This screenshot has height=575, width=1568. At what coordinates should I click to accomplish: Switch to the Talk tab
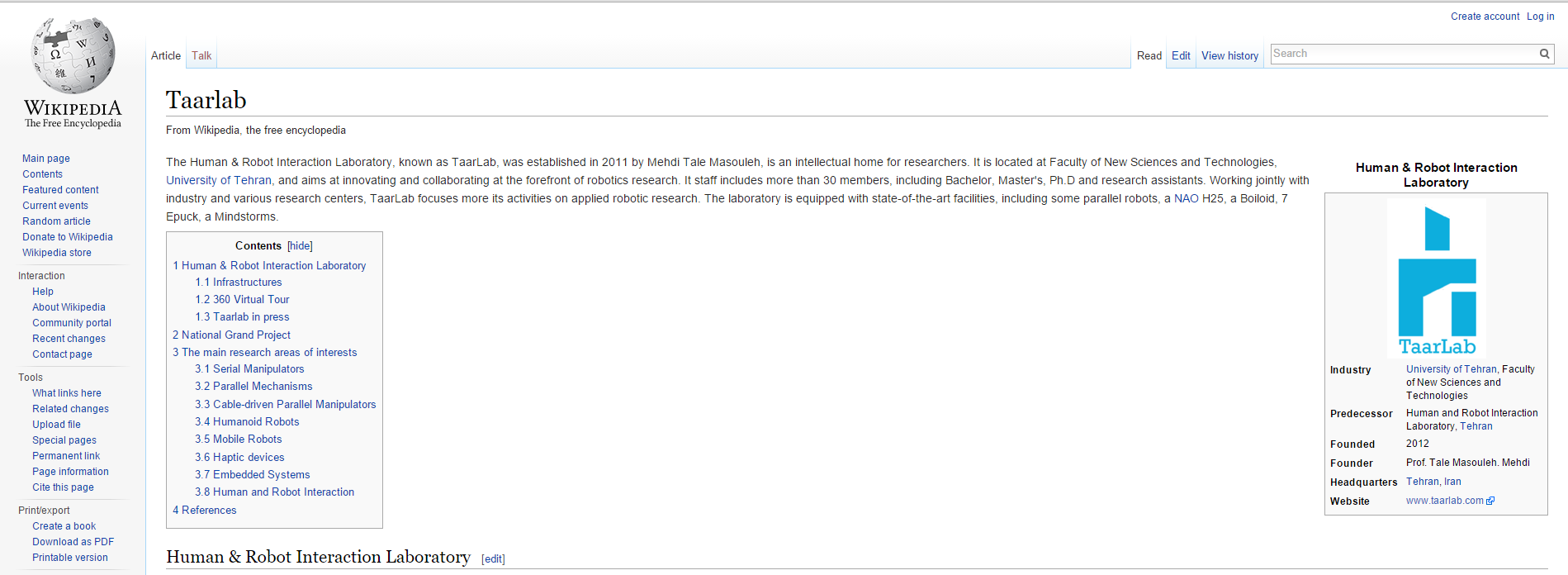coord(201,55)
